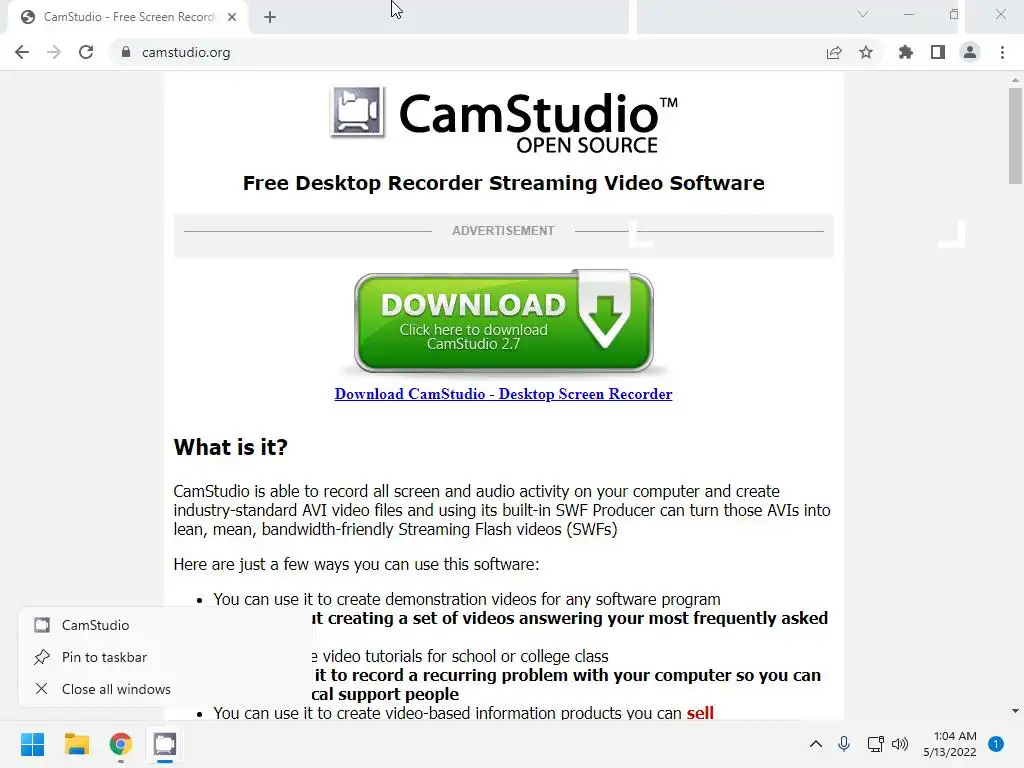Viewport: 1024px width, 768px height.
Task: Click the CamStudio taskbar icon
Action: click(x=165, y=744)
